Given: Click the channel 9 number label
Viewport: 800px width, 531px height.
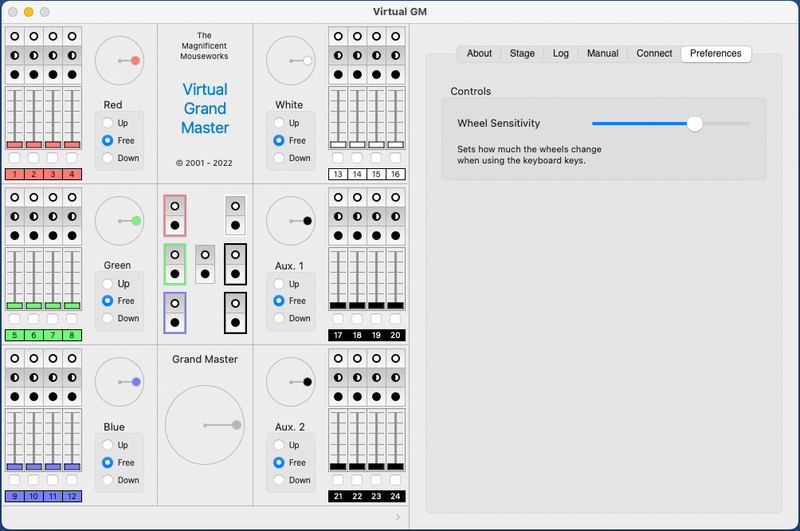Looking at the screenshot, I should (x=15, y=496).
